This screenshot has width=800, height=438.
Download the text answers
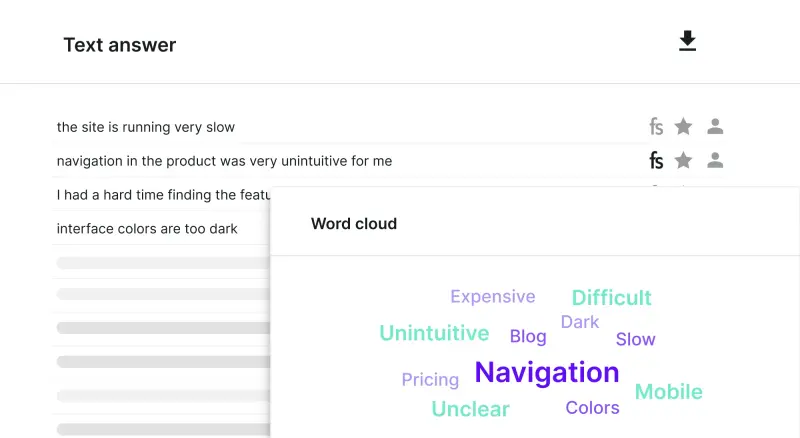pos(687,41)
